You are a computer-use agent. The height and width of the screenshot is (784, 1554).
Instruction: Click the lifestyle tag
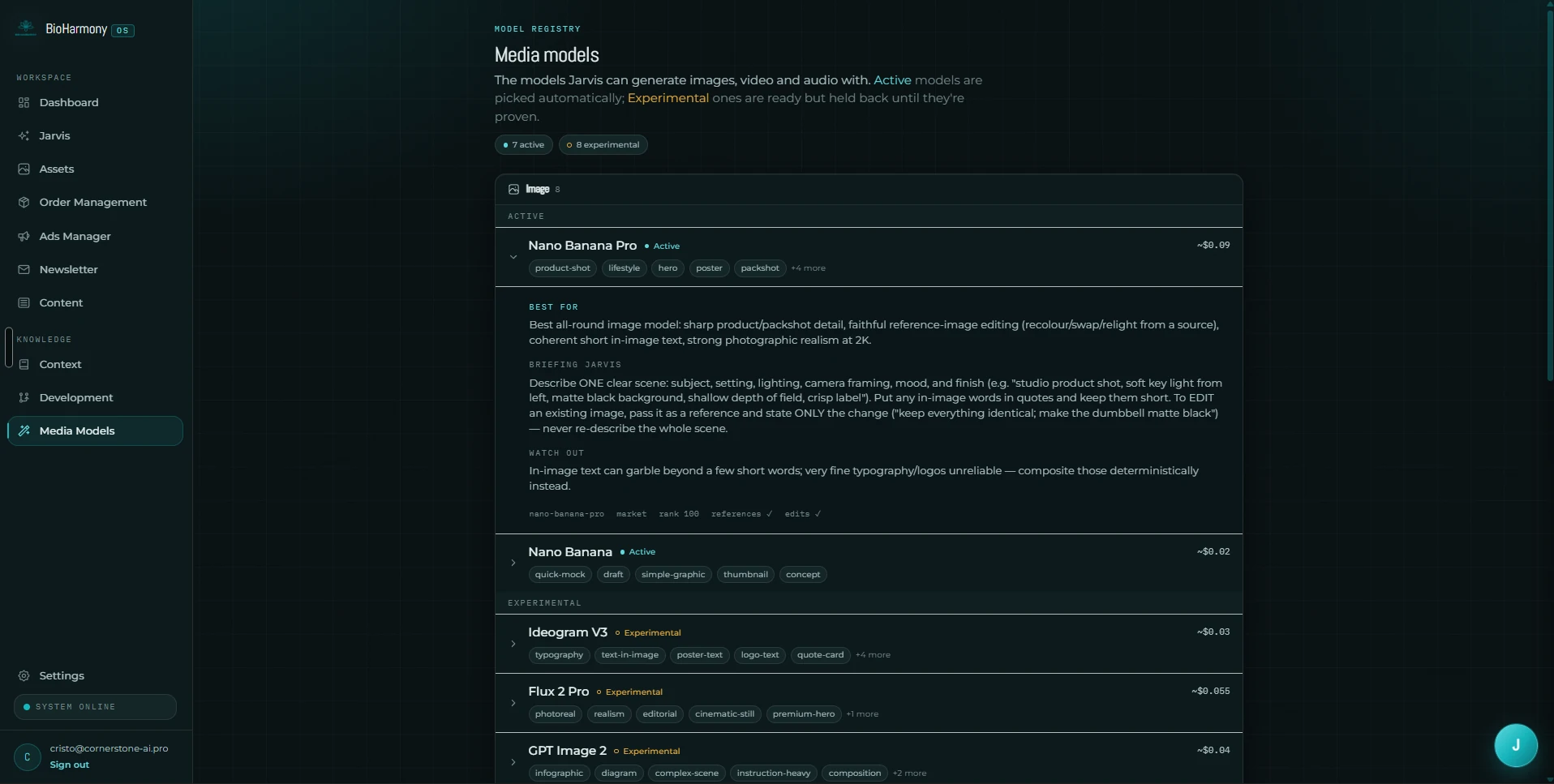tap(625, 268)
